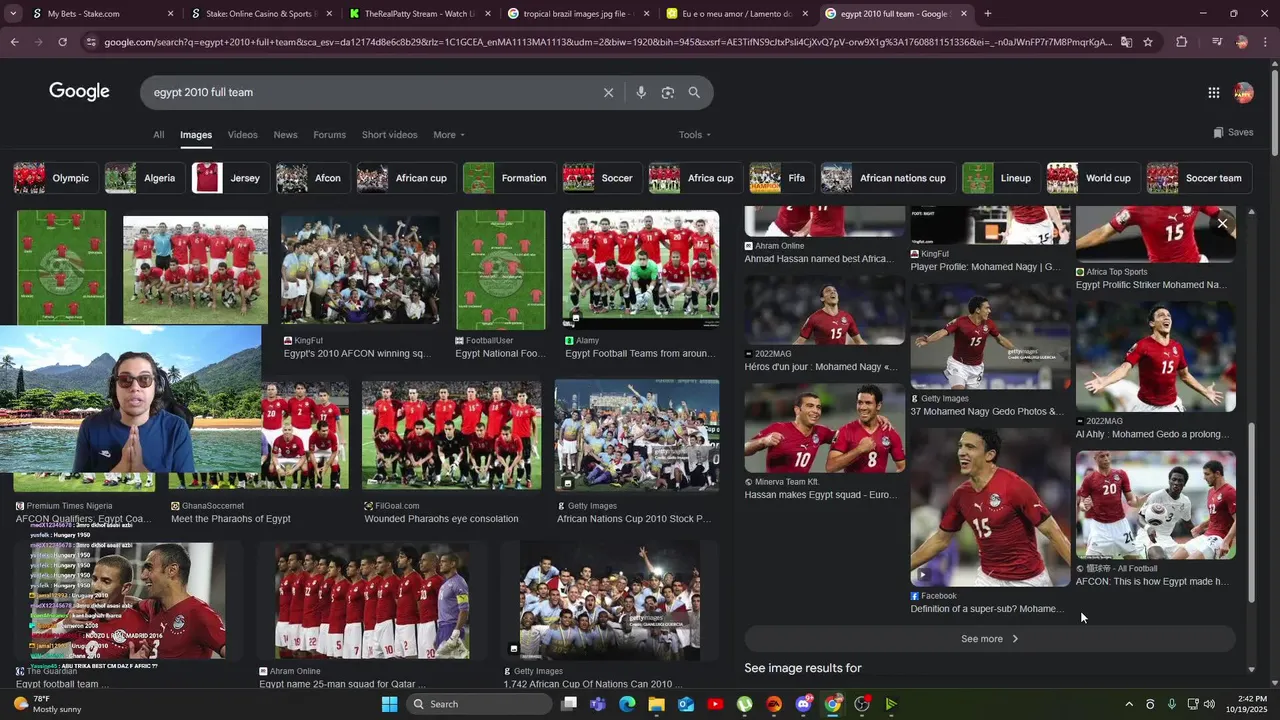Open Alamy Egypt Football Teams image
This screenshot has width=1280, height=720.
641,269
